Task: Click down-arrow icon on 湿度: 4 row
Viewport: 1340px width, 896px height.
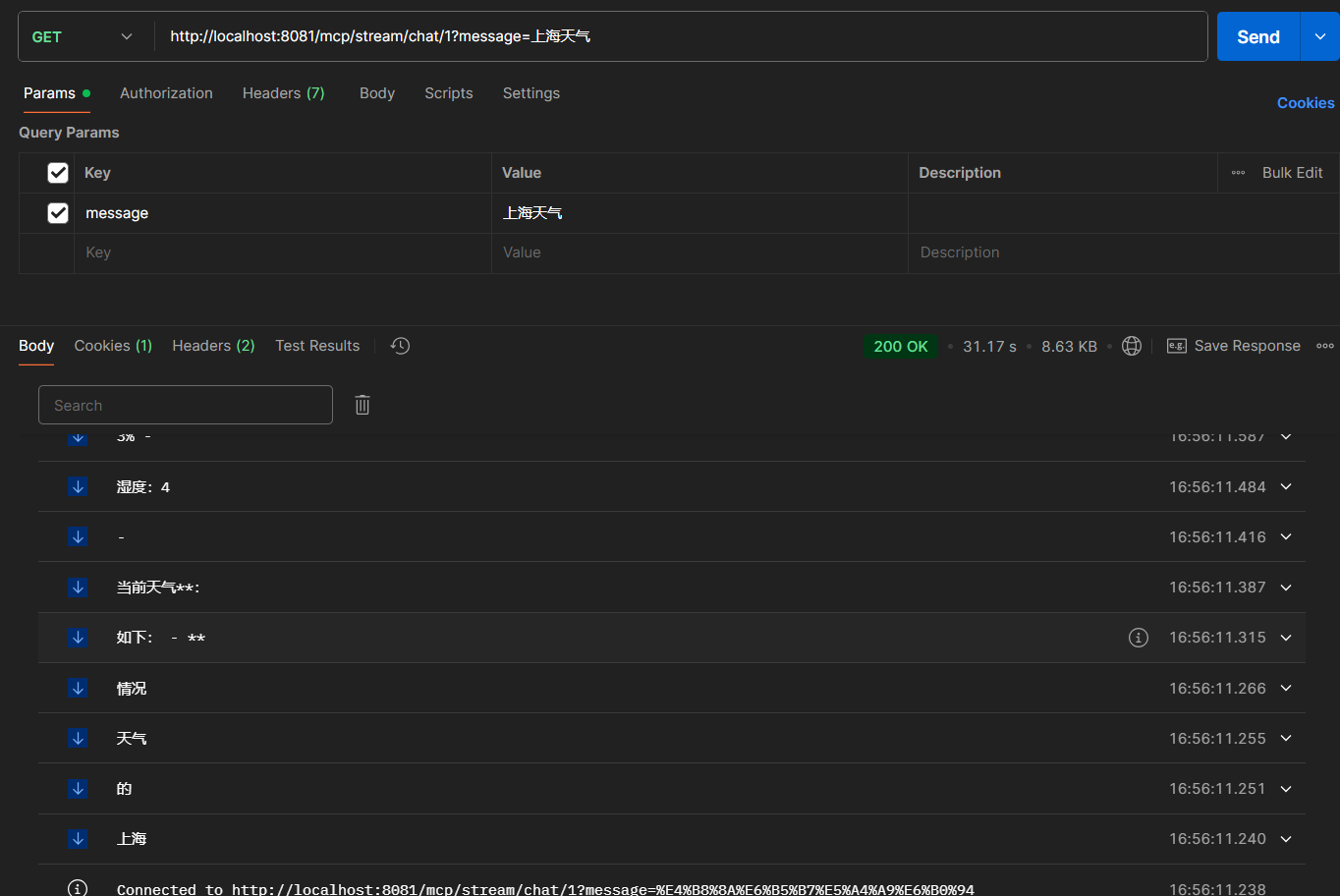Action: [x=79, y=486]
